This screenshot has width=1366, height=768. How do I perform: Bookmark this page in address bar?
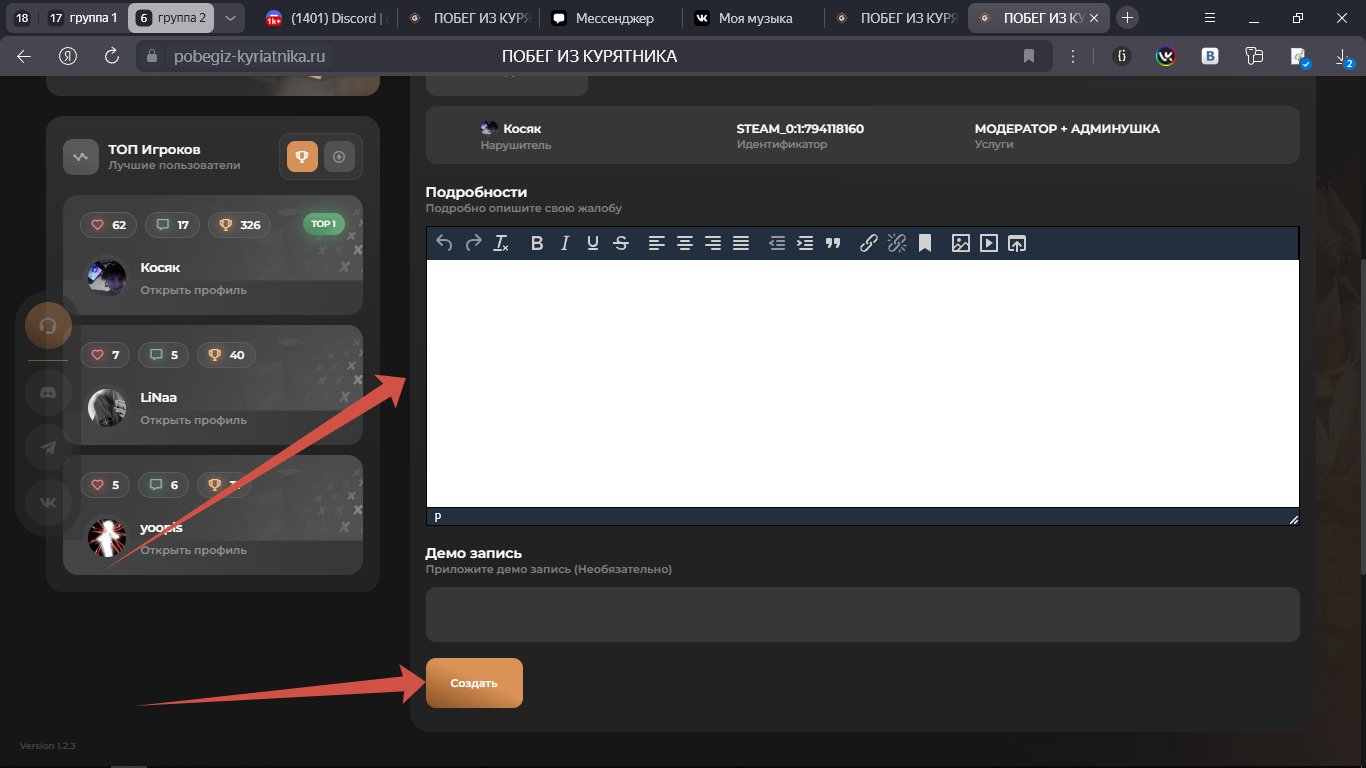click(1029, 56)
